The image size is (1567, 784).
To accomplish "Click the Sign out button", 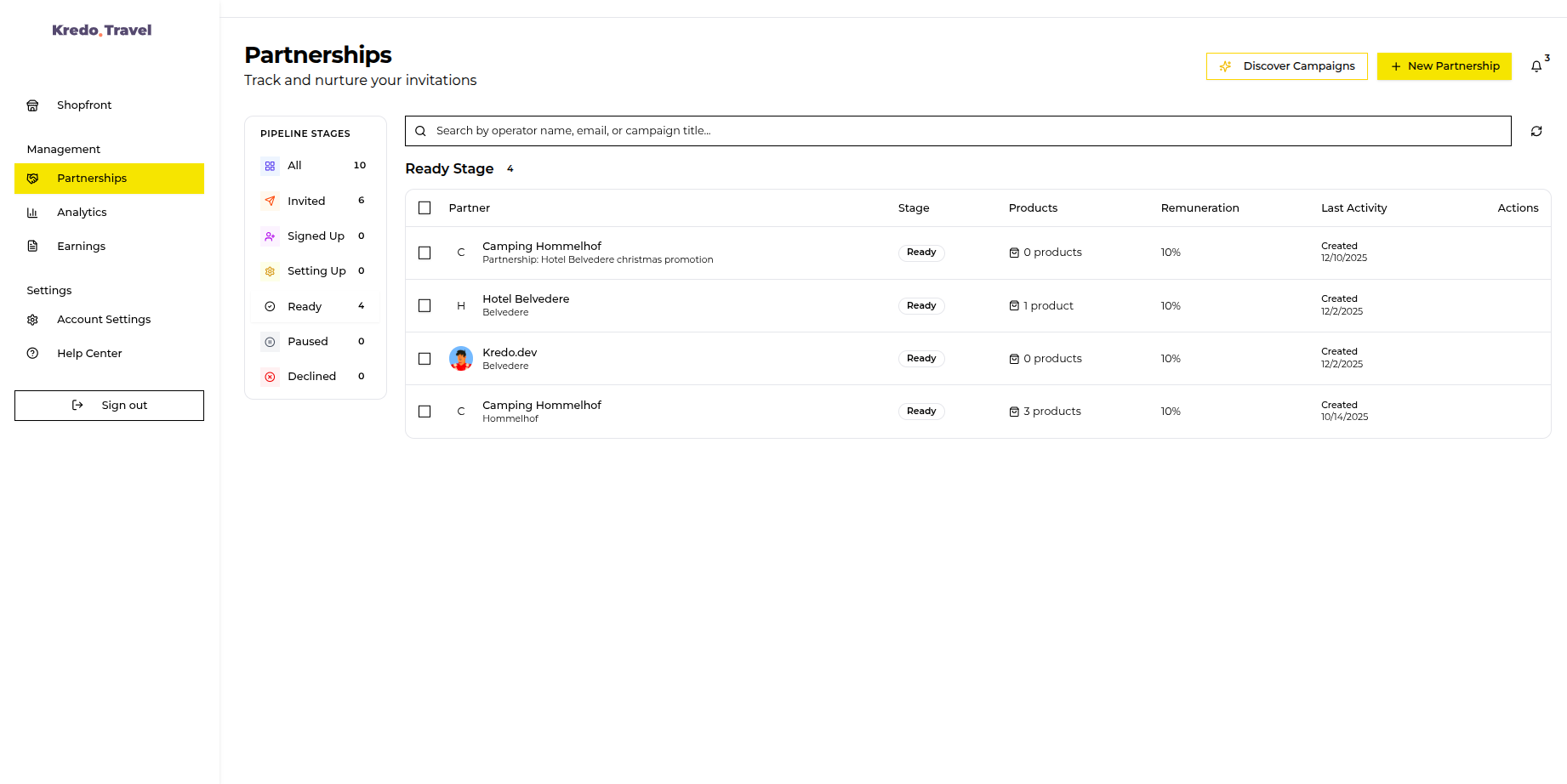I will click(109, 406).
